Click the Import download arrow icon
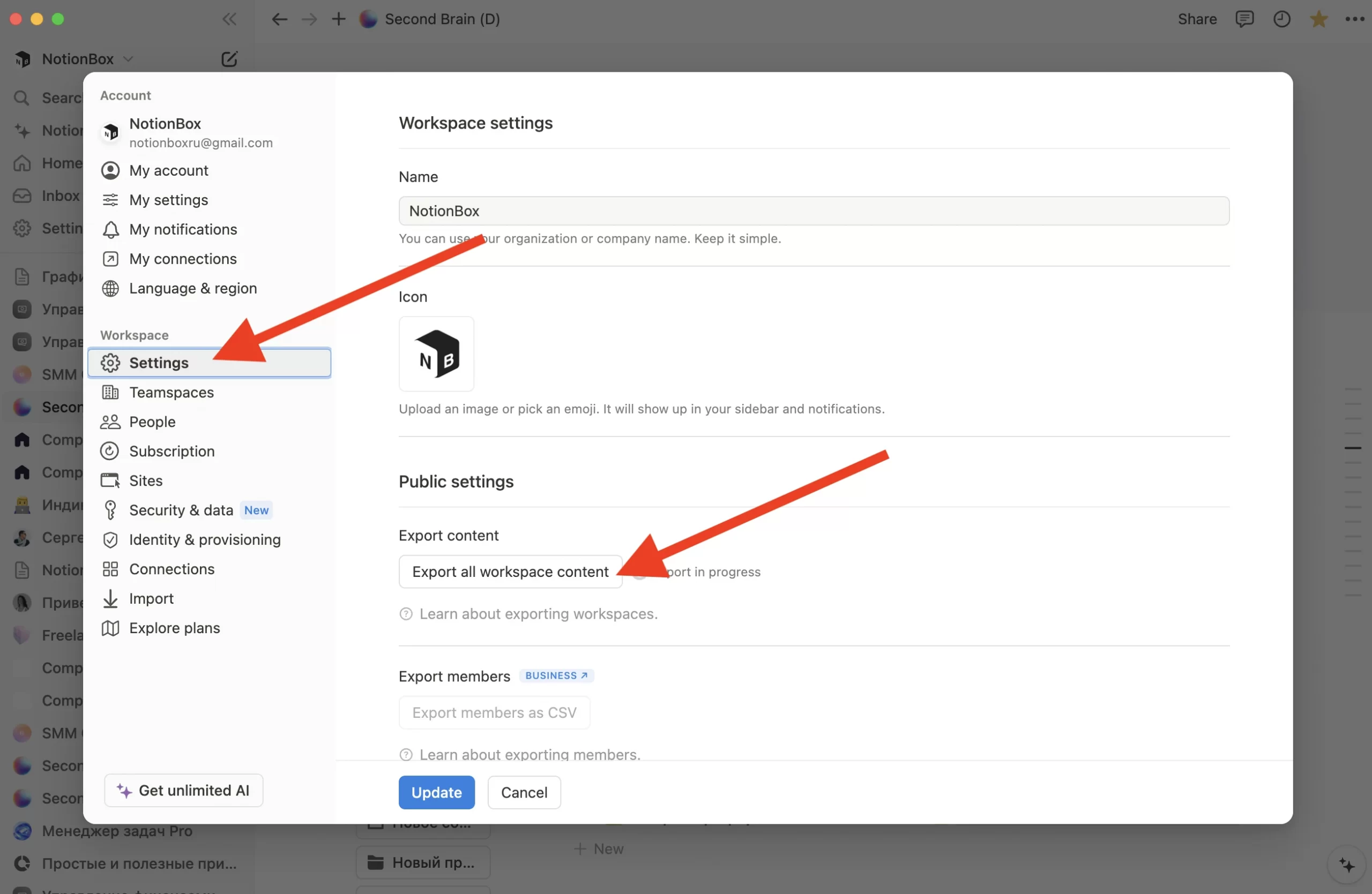Viewport: 1372px width, 894px height. [x=110, y=598]
